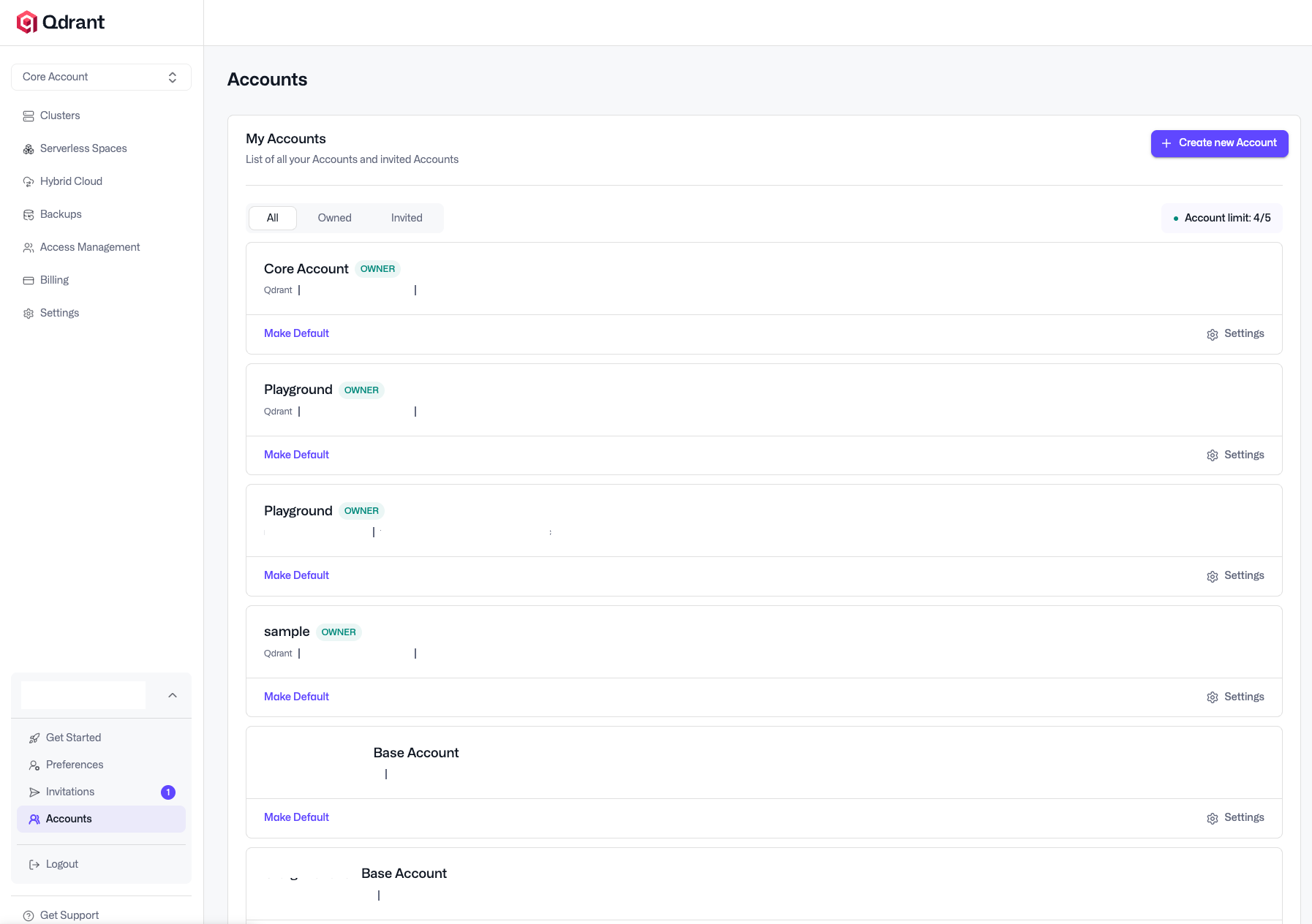1312x924 pixels.
Task: Click OWNER badge next to sample
Action: coord(339,632)
